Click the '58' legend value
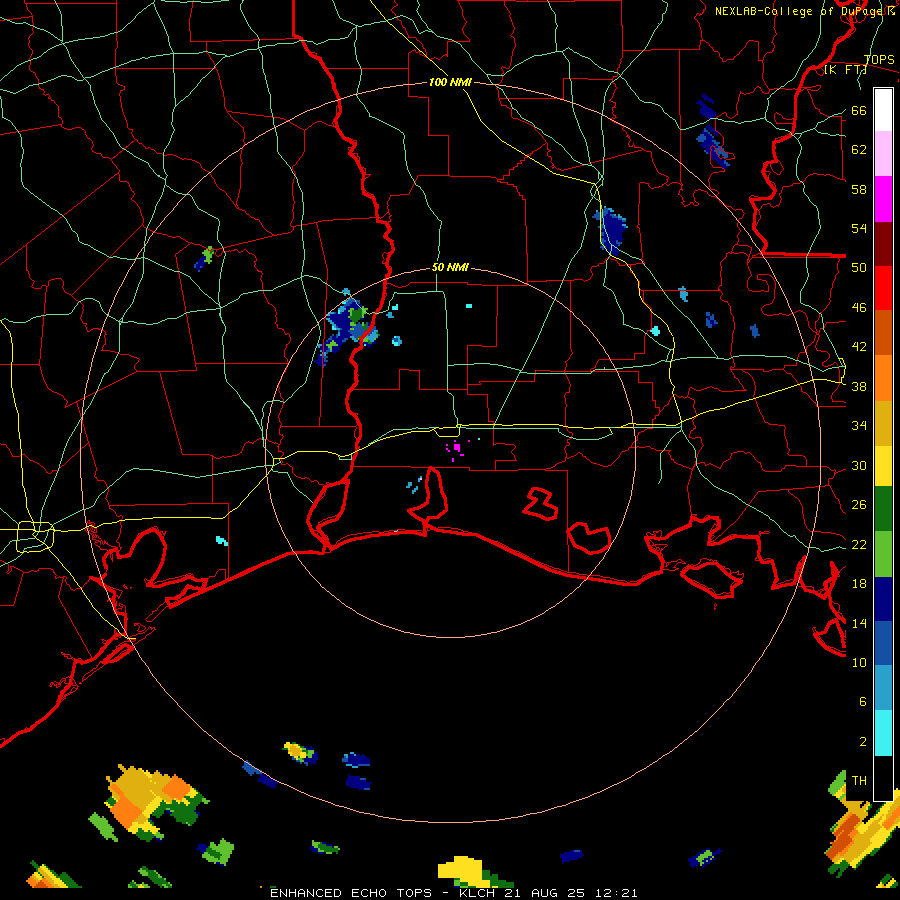The width and height of the screenshot is (900, 900). pyautogui.click(x=859, y=189)
